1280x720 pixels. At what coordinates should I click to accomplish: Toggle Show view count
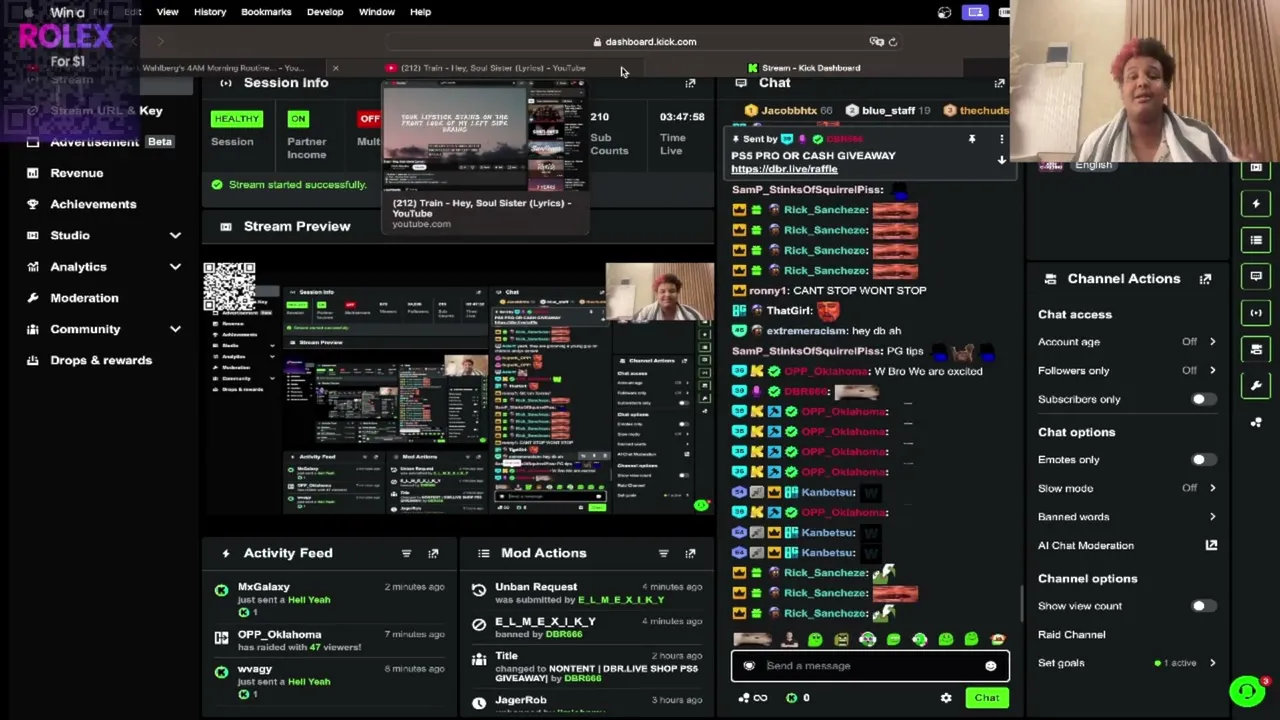point(1203,606)
